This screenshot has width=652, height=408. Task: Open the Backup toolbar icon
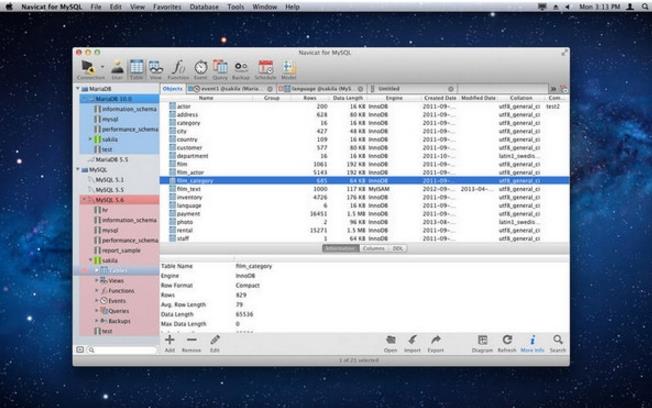pos(241,67)
